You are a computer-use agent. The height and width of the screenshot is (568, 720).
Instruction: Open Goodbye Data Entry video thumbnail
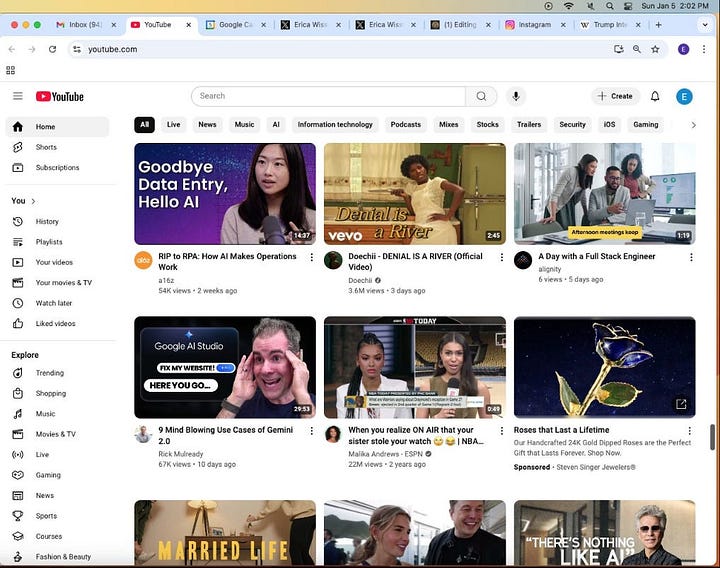[x=225, y=194]
